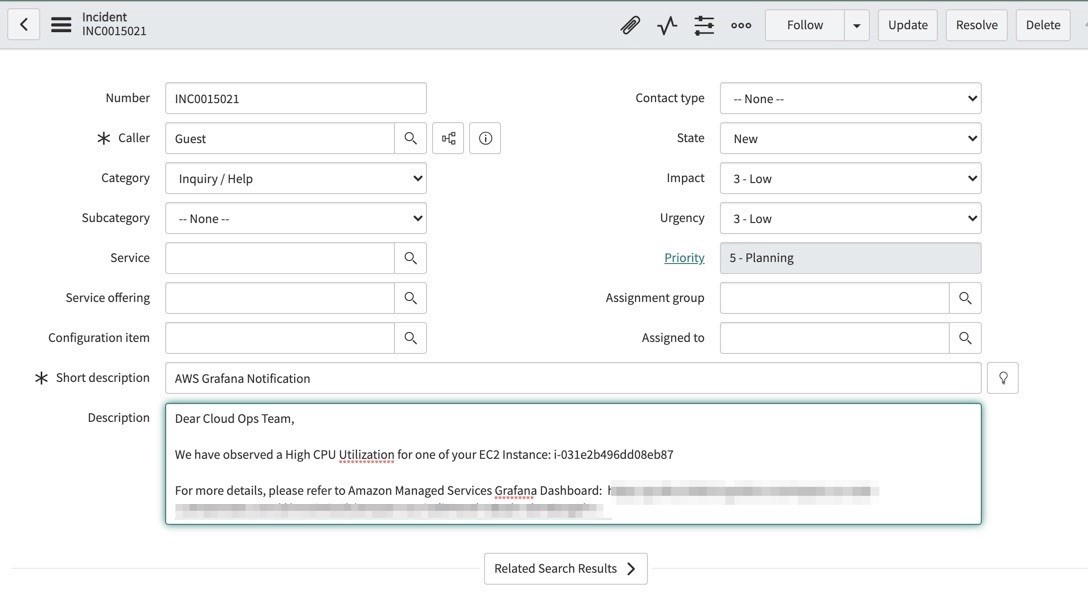Open the Category dropdown showing Inquiry / Help
Viewport: 1088px width, 595px height.
coord(296,178)
